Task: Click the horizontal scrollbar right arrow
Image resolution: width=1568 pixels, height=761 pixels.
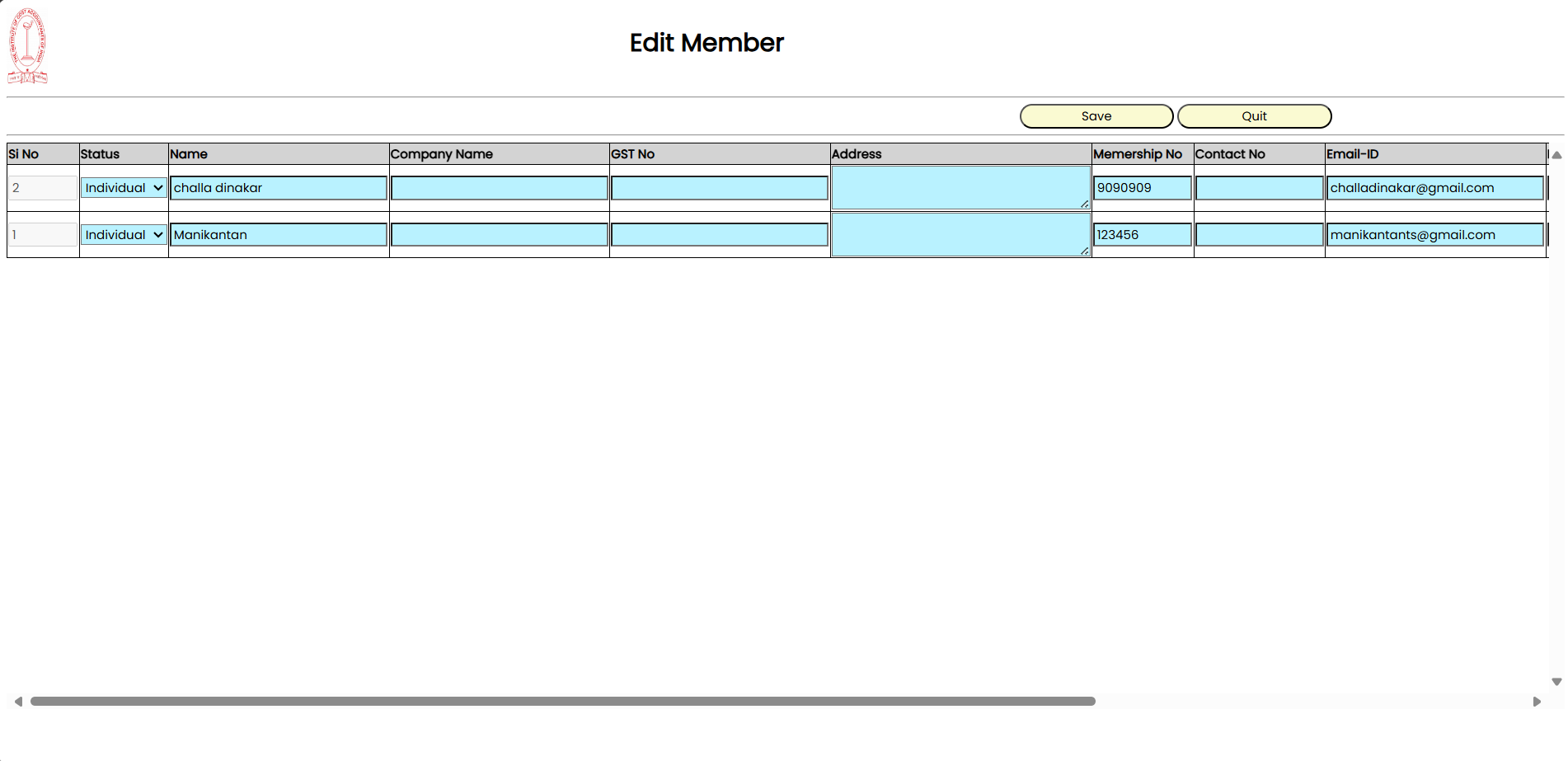Action: pos(1537,702)
